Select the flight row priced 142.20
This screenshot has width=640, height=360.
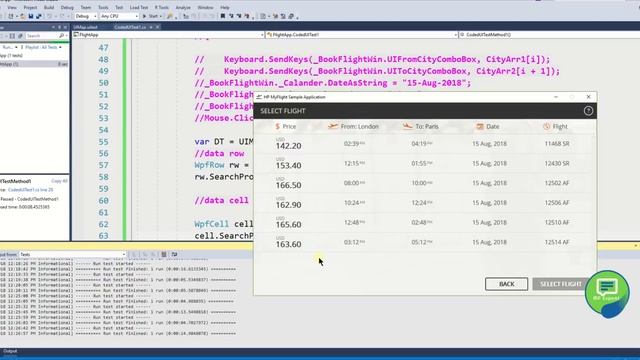424,144
